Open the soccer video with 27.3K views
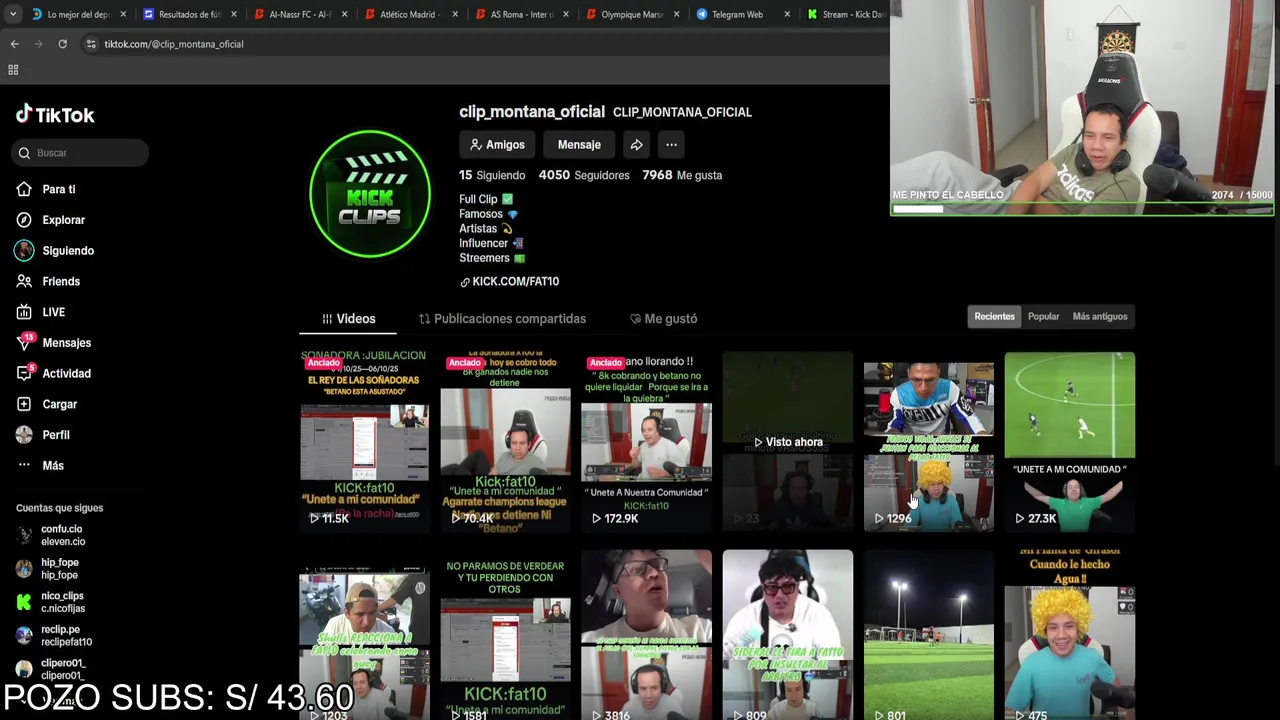 1069,440
